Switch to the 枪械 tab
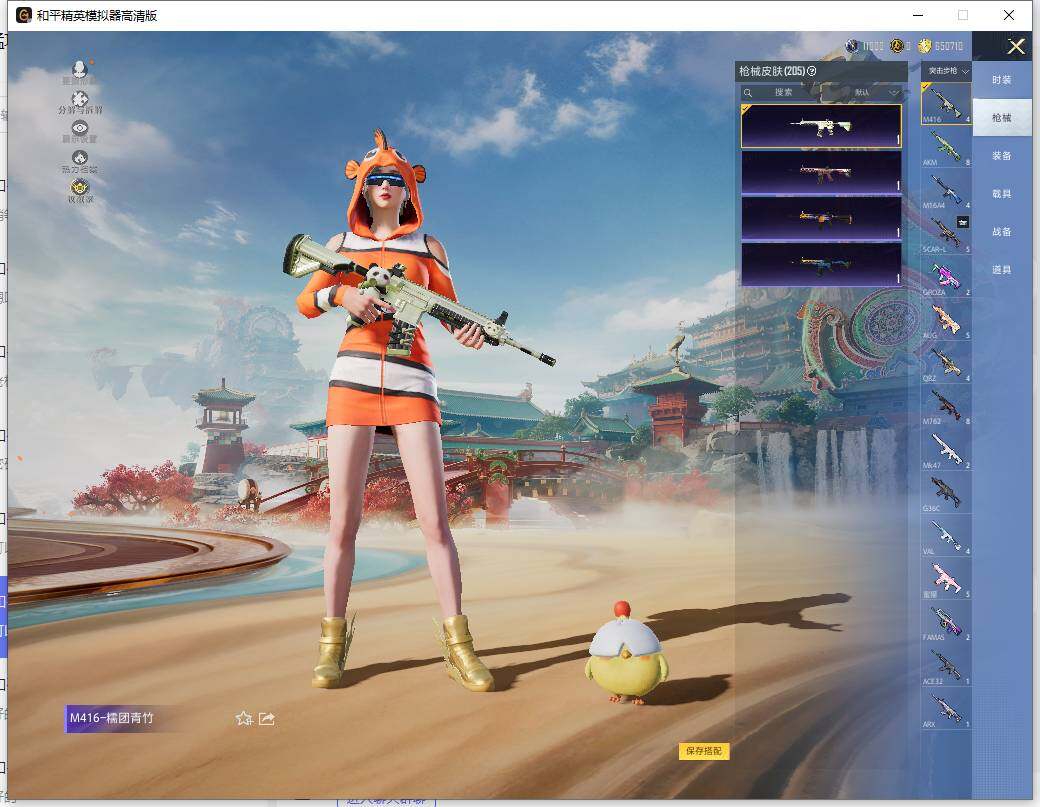Viewport: 1040px width, 807px height. 1002,117
